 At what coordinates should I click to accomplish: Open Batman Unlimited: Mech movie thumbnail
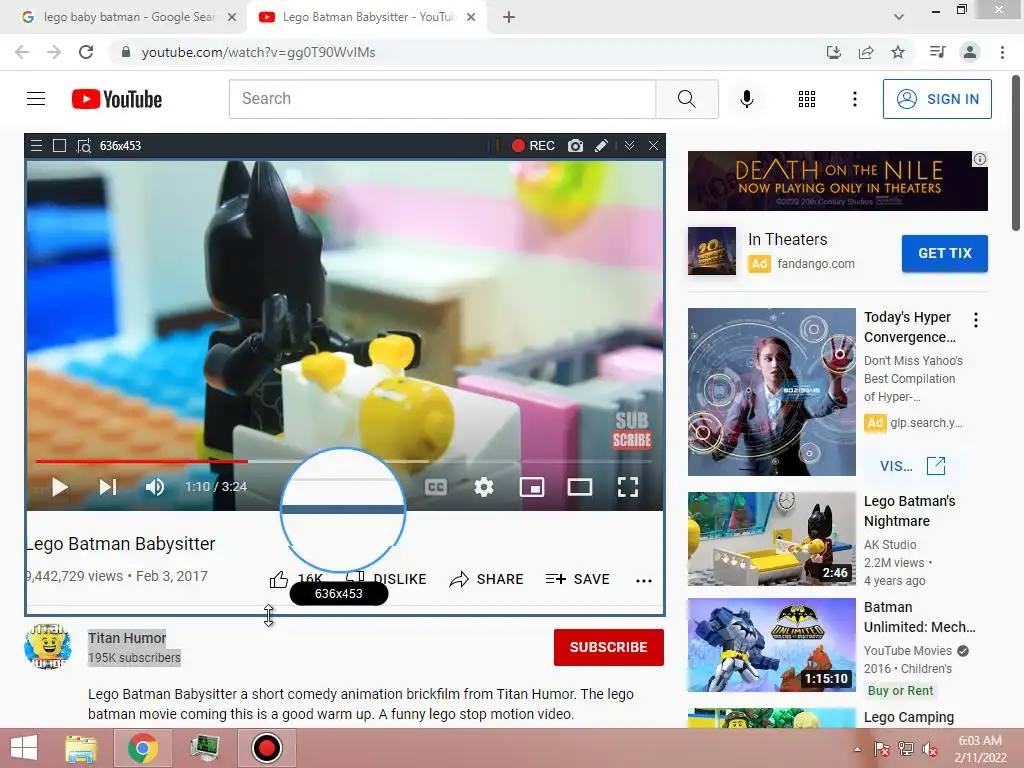click(x=771, y=645)
